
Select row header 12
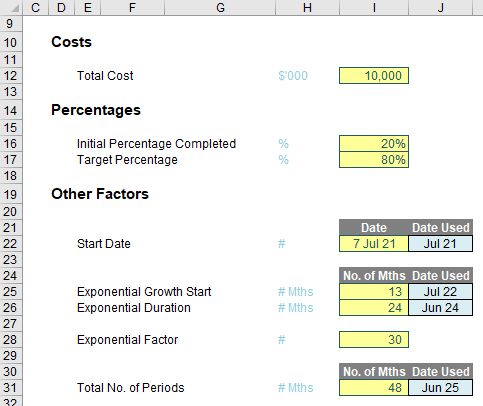click(x=11, y=76)
